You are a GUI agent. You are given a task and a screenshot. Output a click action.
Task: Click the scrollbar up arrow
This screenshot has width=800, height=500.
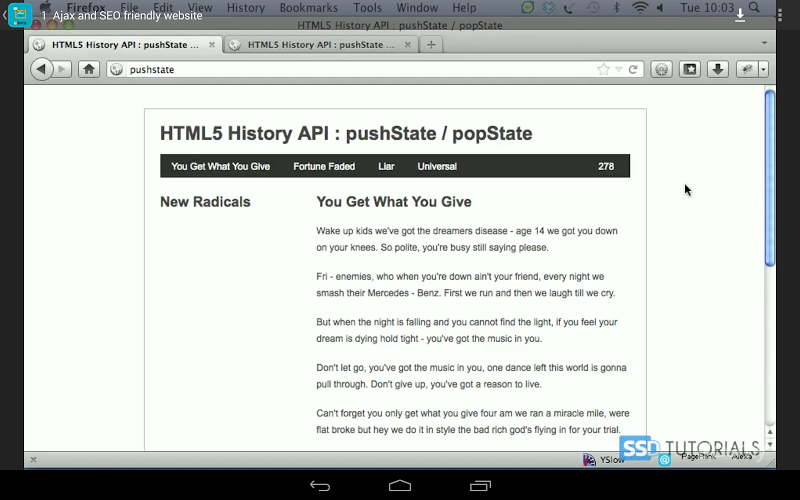770,432
